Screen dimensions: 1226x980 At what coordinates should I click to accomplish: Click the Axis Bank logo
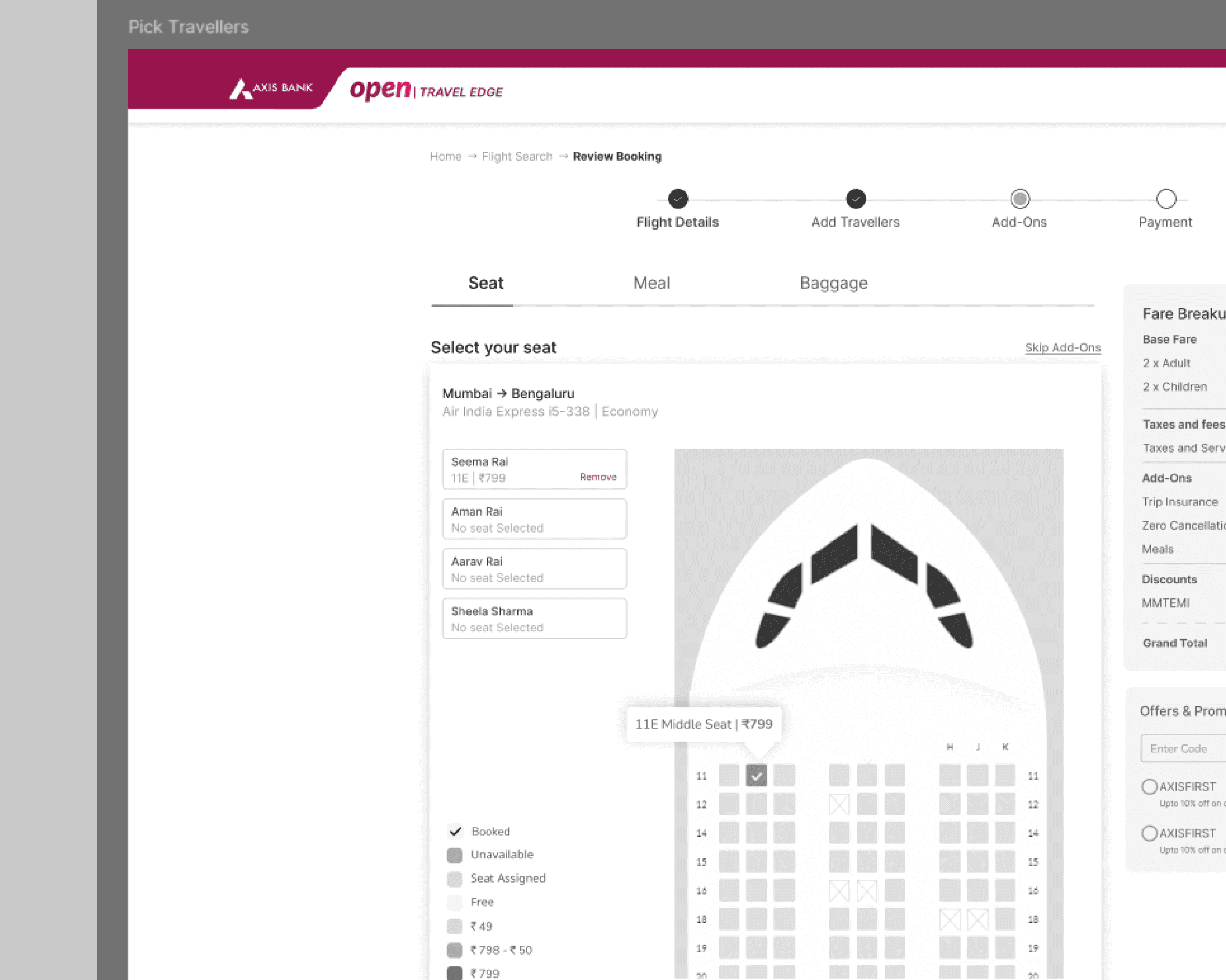tap(271, 88)
